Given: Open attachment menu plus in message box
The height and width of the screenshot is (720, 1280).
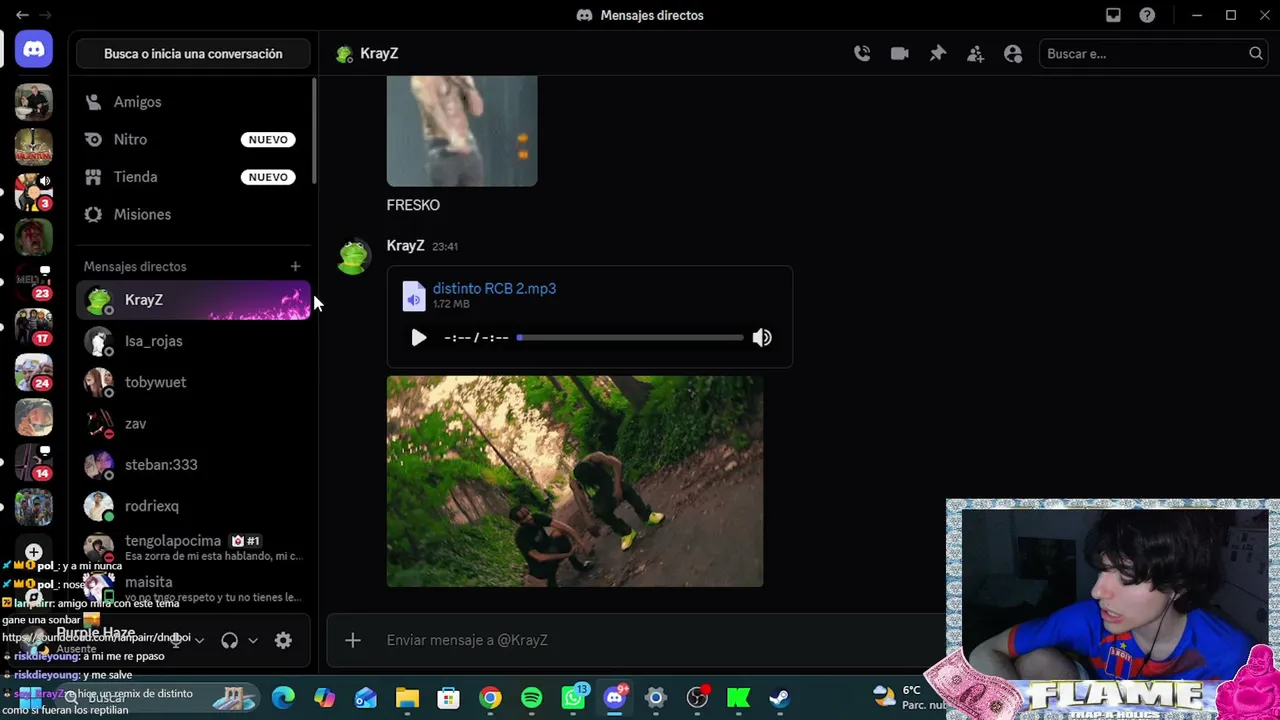Looking at the screenshot, I should tap(353, 640).
